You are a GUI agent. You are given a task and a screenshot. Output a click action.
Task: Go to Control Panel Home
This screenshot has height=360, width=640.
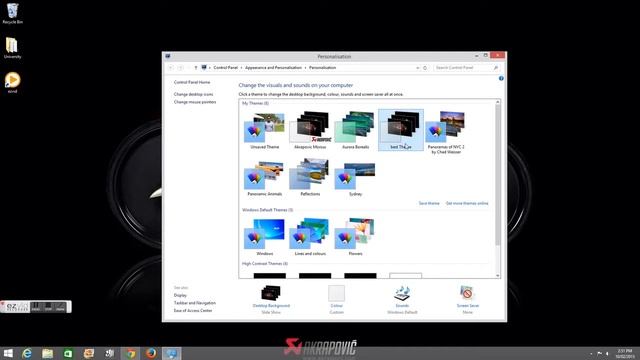(x=192, y=82)
